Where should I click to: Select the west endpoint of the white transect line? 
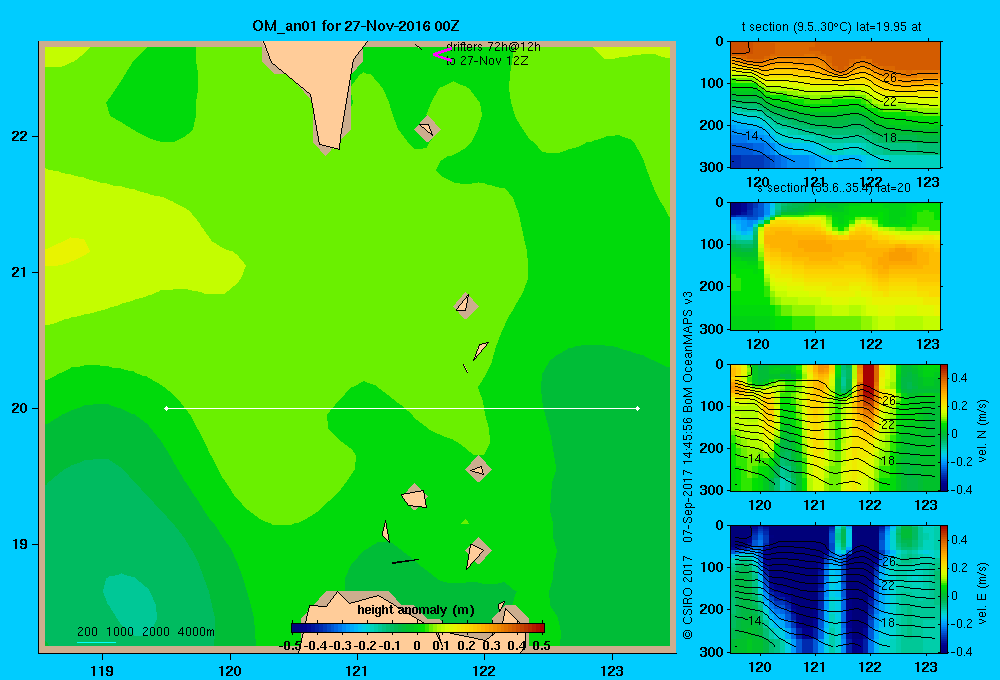click(166, 408)
